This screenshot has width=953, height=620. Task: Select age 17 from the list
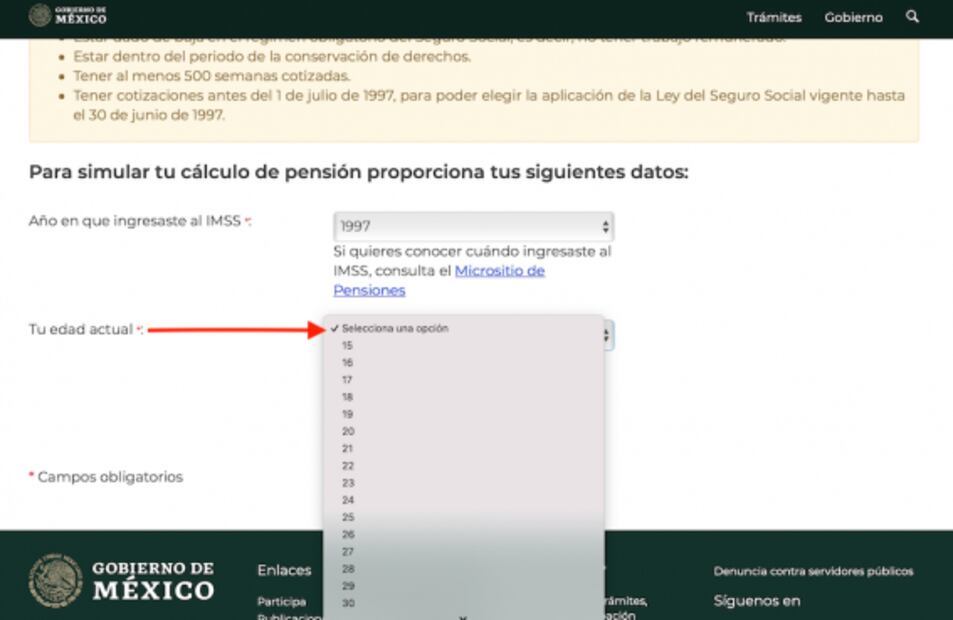click(x=348, y=380)
